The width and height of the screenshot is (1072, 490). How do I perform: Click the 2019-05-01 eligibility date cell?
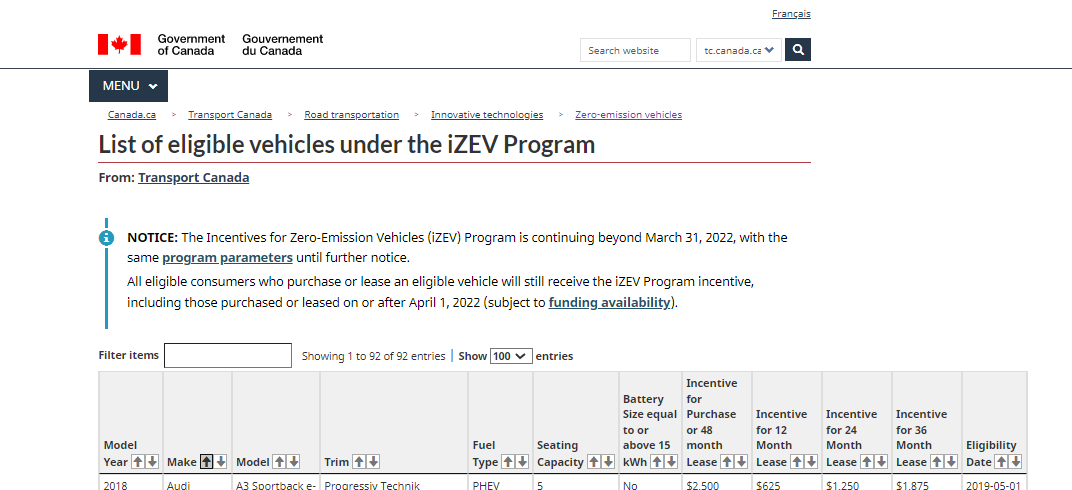tap(995, 482)
